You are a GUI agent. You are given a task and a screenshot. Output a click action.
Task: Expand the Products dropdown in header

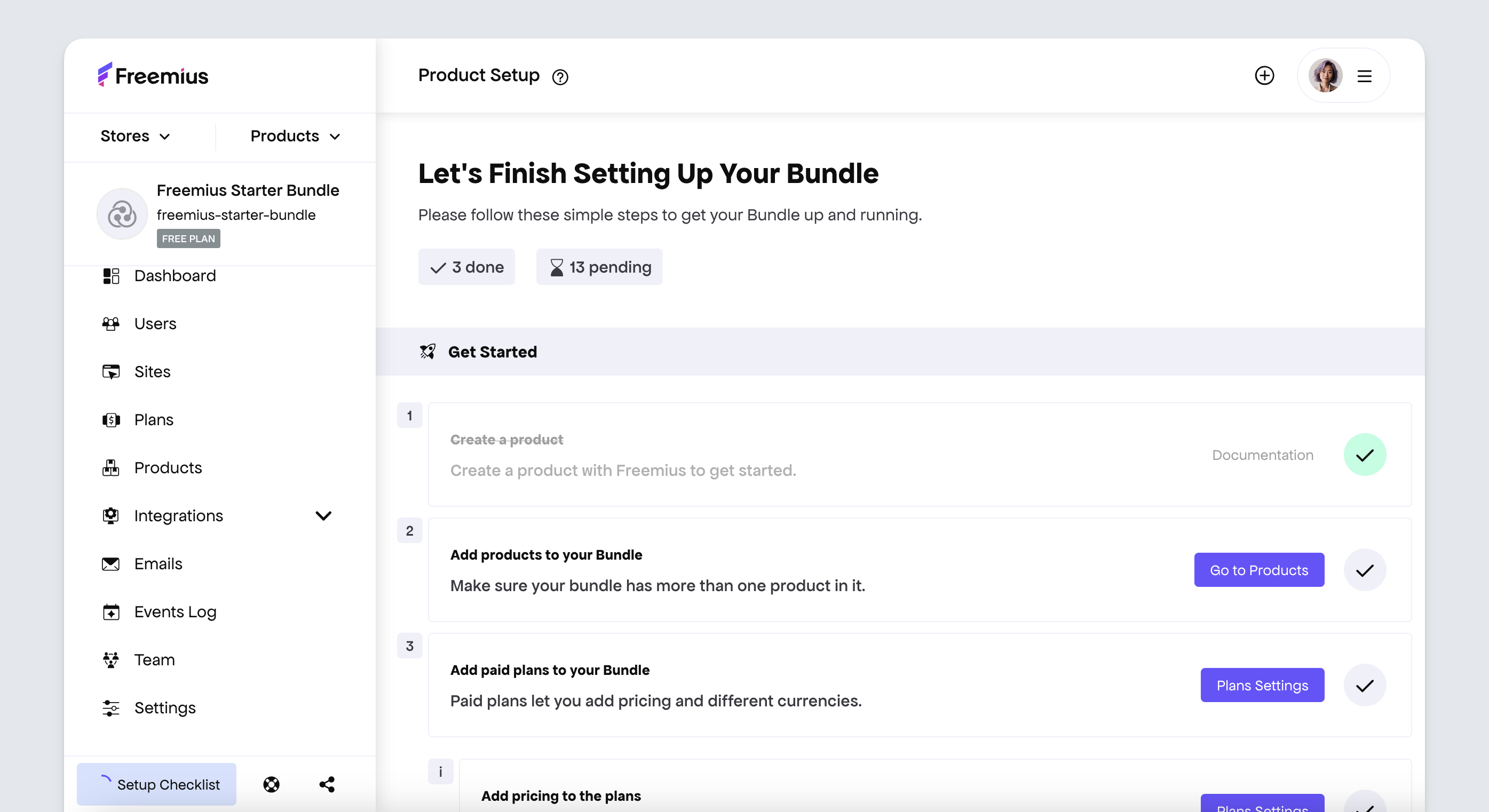[295, 137]
